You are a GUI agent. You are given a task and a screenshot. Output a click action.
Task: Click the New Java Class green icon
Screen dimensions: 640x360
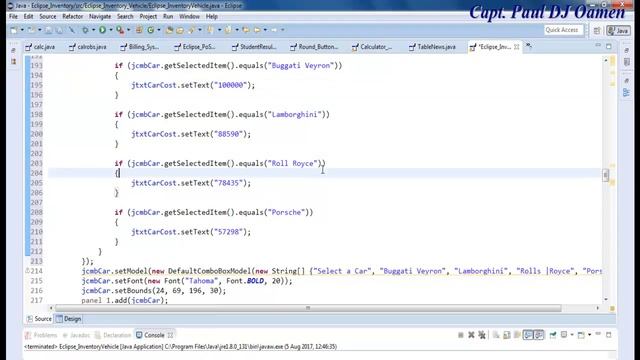(x=151, y=30)
